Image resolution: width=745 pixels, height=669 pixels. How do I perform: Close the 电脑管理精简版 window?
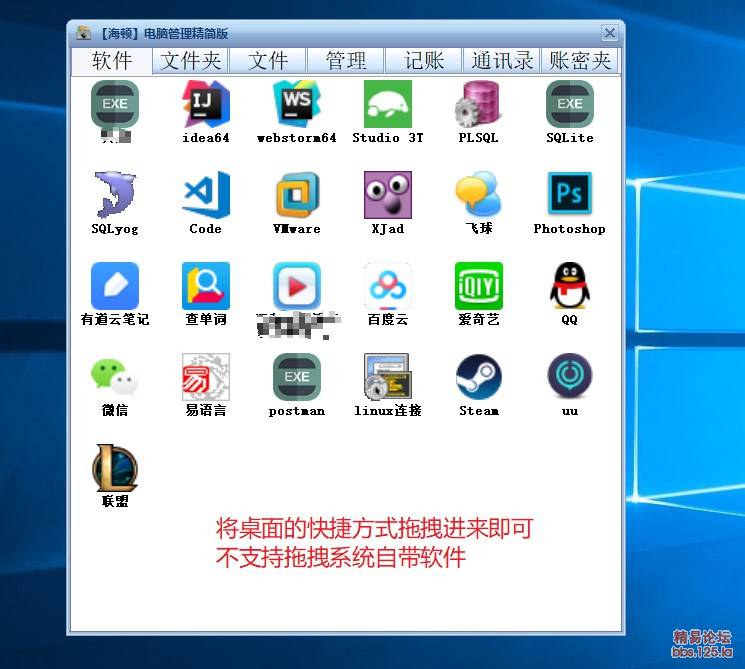[610, 33]
